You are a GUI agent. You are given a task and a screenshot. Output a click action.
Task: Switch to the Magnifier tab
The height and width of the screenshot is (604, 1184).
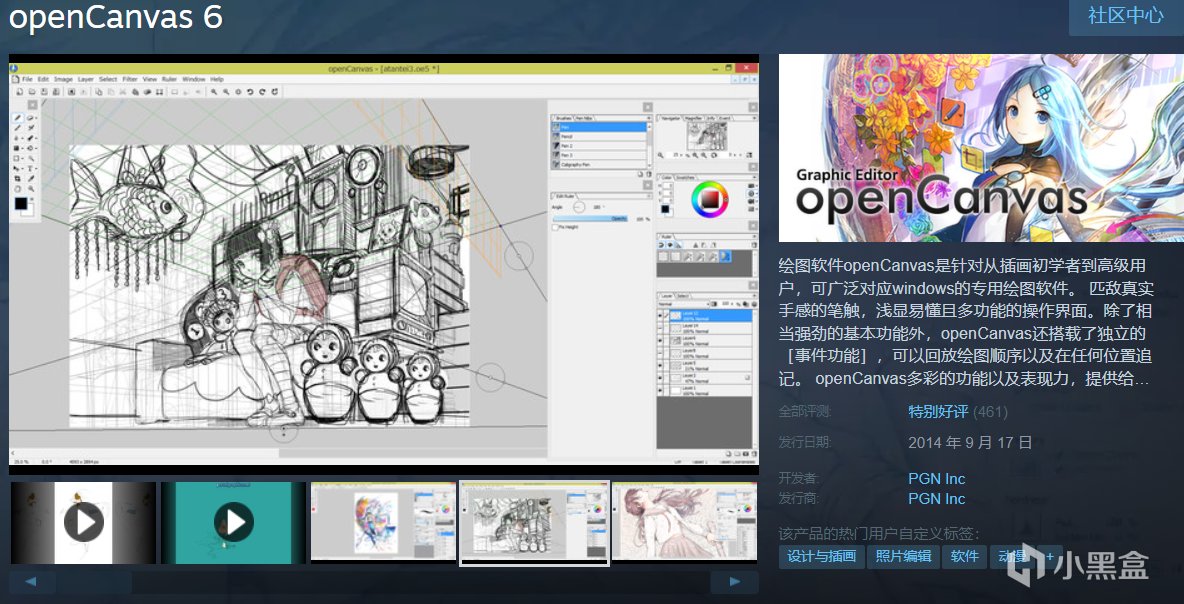(693, 118)
